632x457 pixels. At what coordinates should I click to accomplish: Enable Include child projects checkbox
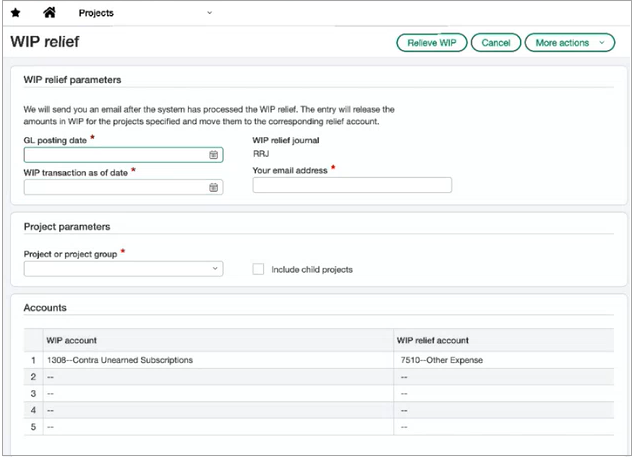[258, 269]
